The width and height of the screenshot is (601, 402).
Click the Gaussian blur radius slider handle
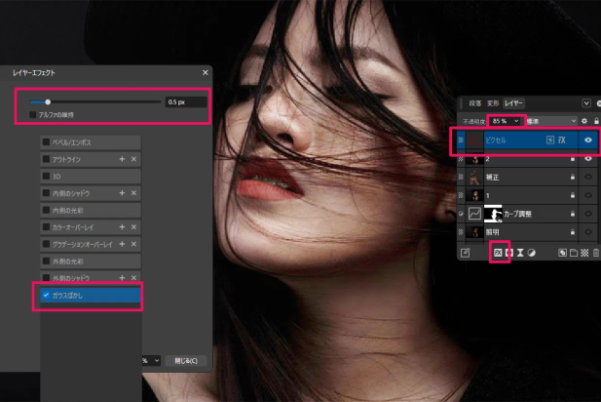click(48, 102)
